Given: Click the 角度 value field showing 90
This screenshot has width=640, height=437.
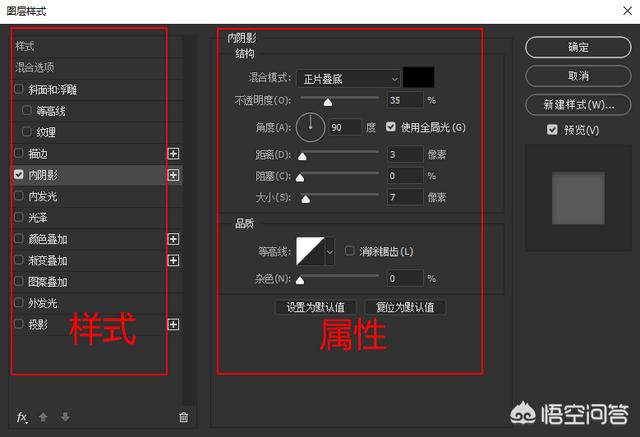Looking at the screenshot, I should coord(345,127).
